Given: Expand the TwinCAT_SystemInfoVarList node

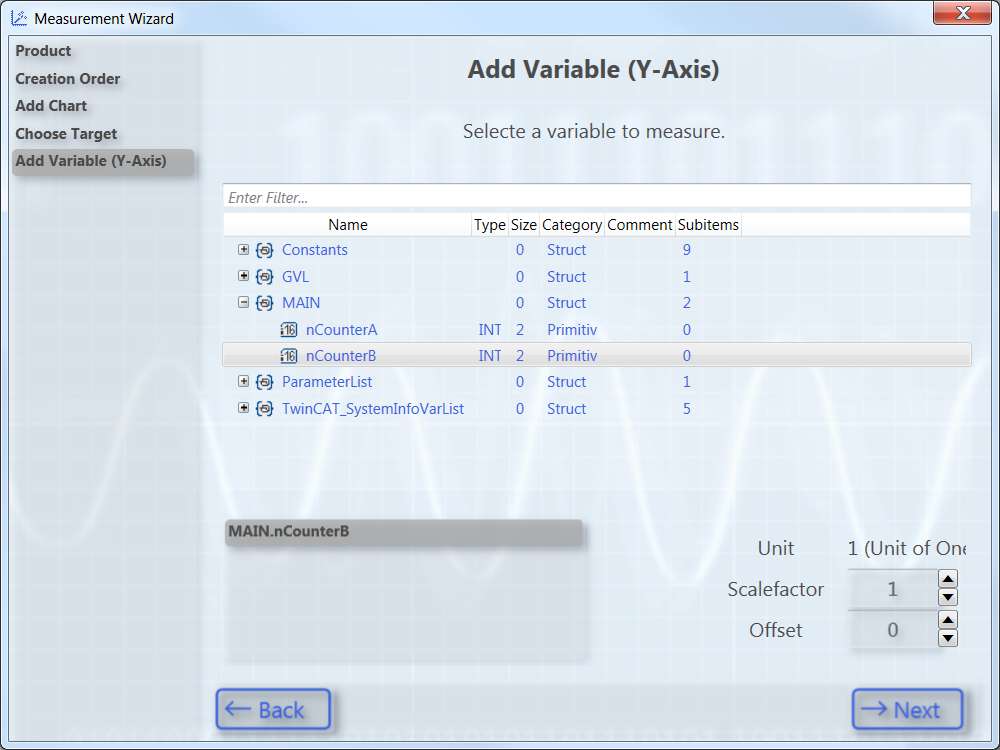Looking at the screenshot, I should 244,408.
